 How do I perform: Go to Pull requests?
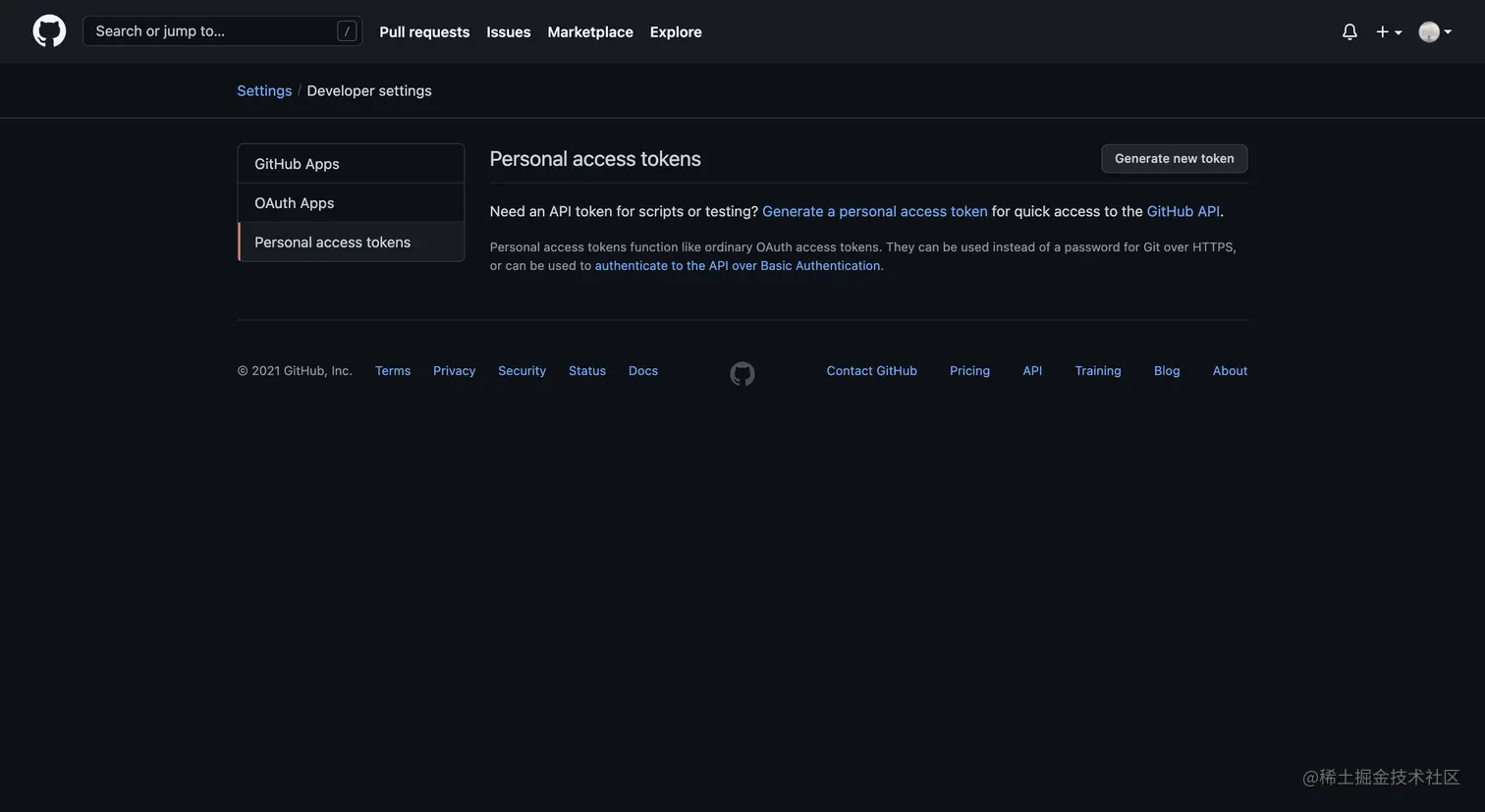coord(424,31)
